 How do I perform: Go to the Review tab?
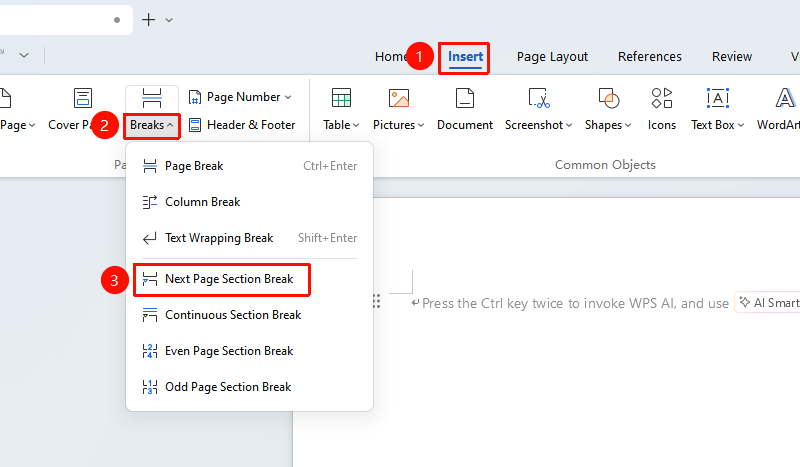click(x=732, y=57)
